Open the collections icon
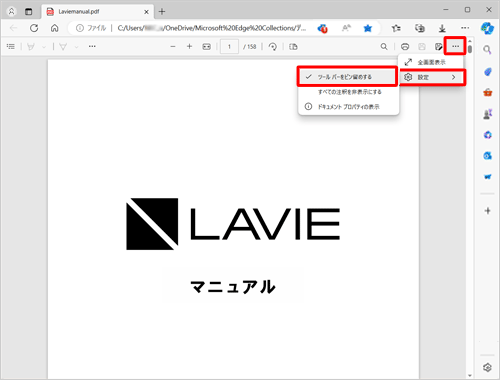The image size is (500, 380). (420, 28)
